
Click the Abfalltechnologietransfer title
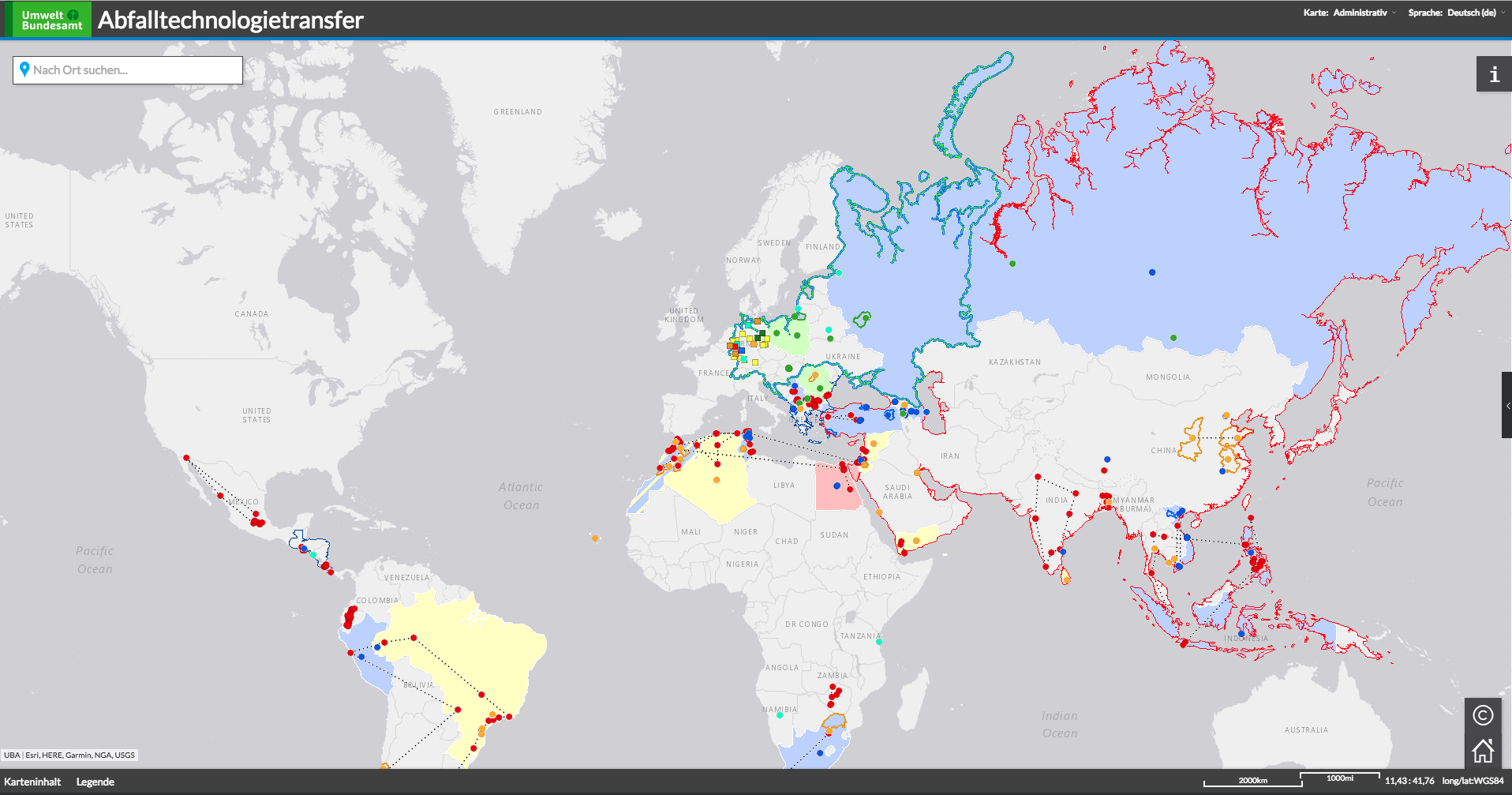230,20
